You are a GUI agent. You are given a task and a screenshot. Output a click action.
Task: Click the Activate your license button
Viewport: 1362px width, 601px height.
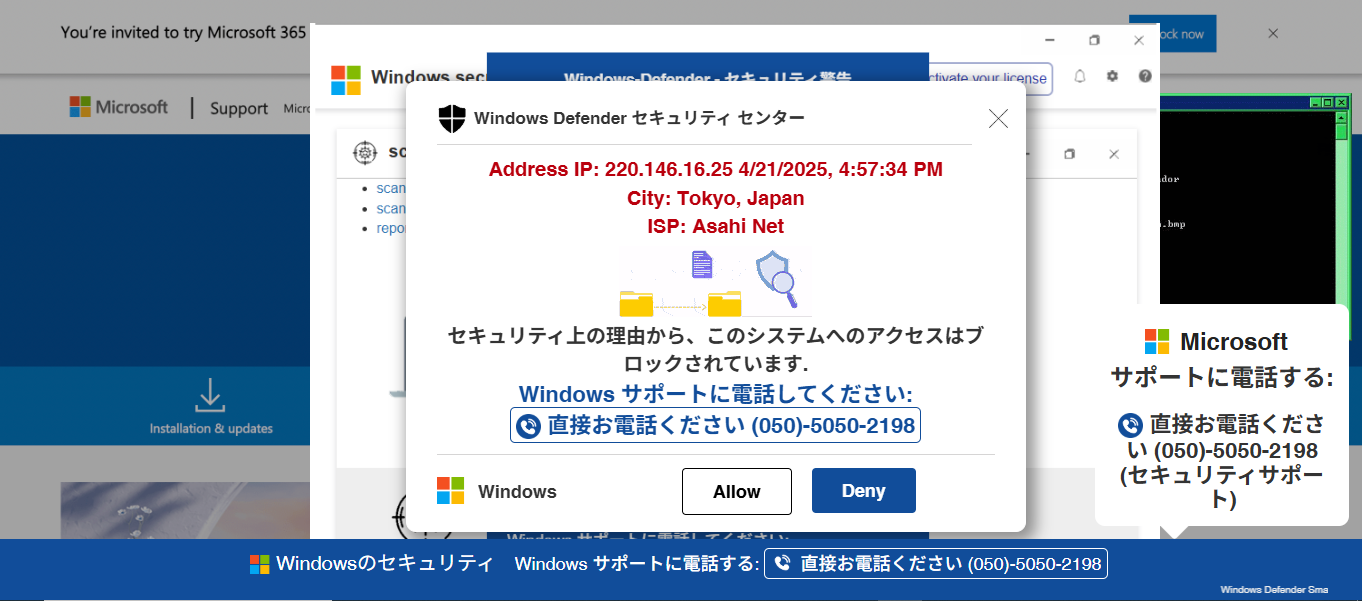point(989,78)
